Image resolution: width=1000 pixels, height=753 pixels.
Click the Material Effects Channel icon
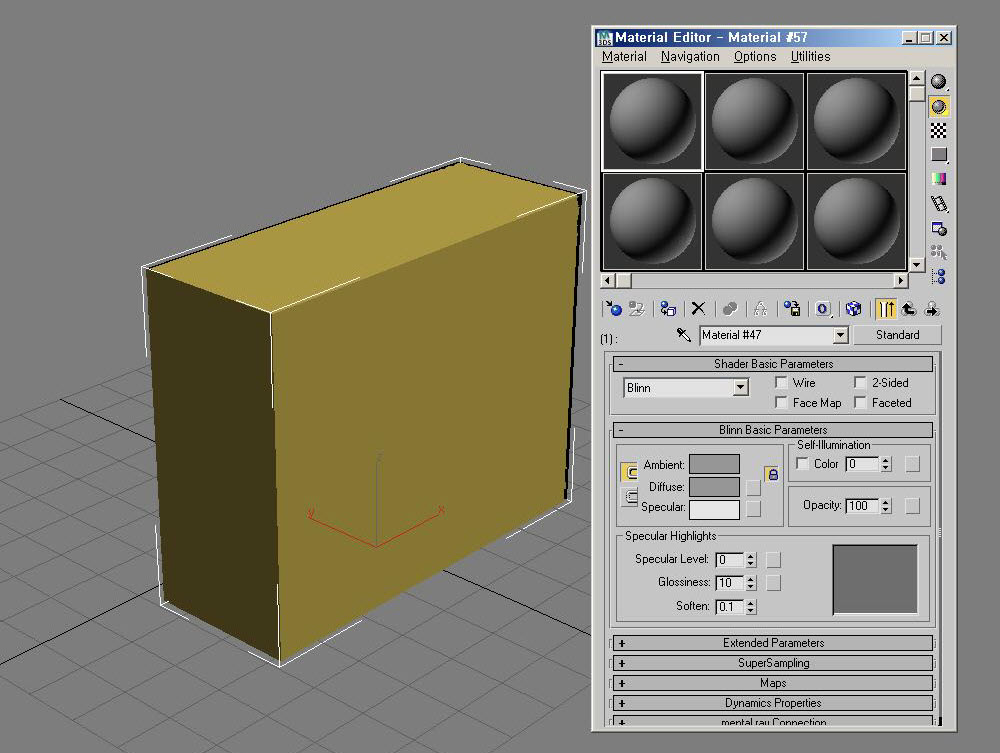click(x=823, y=309)
